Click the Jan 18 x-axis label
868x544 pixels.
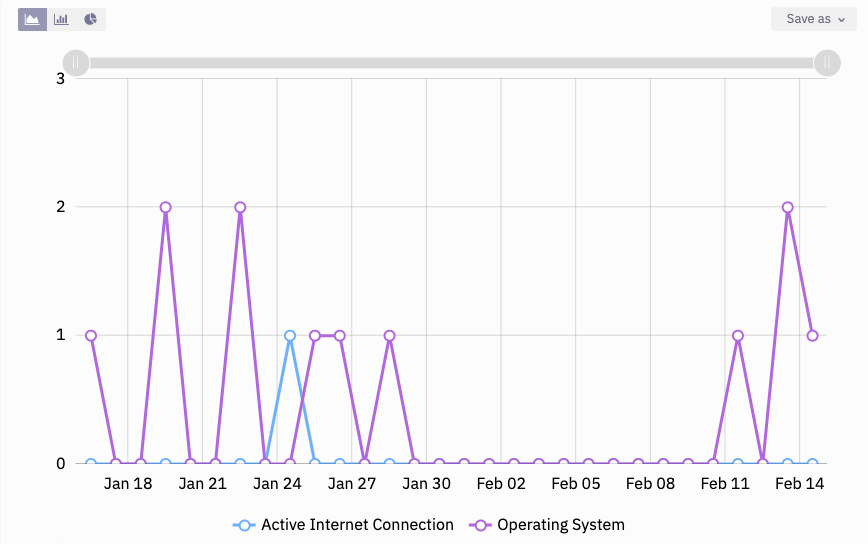(x=128, y=484)
